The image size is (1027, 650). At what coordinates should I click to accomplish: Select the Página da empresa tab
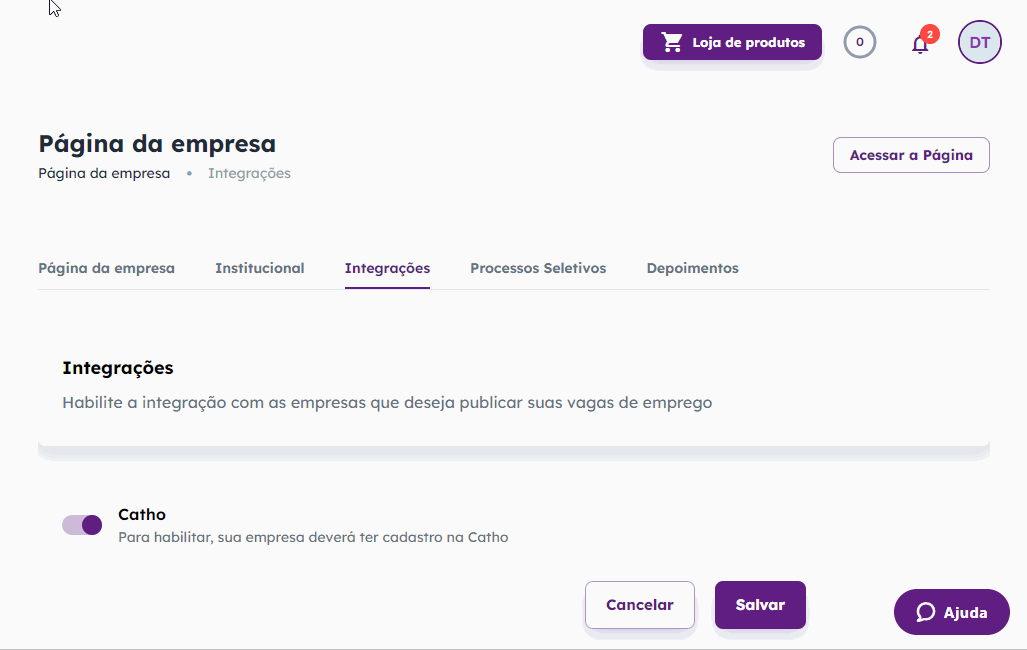[106, 268]
